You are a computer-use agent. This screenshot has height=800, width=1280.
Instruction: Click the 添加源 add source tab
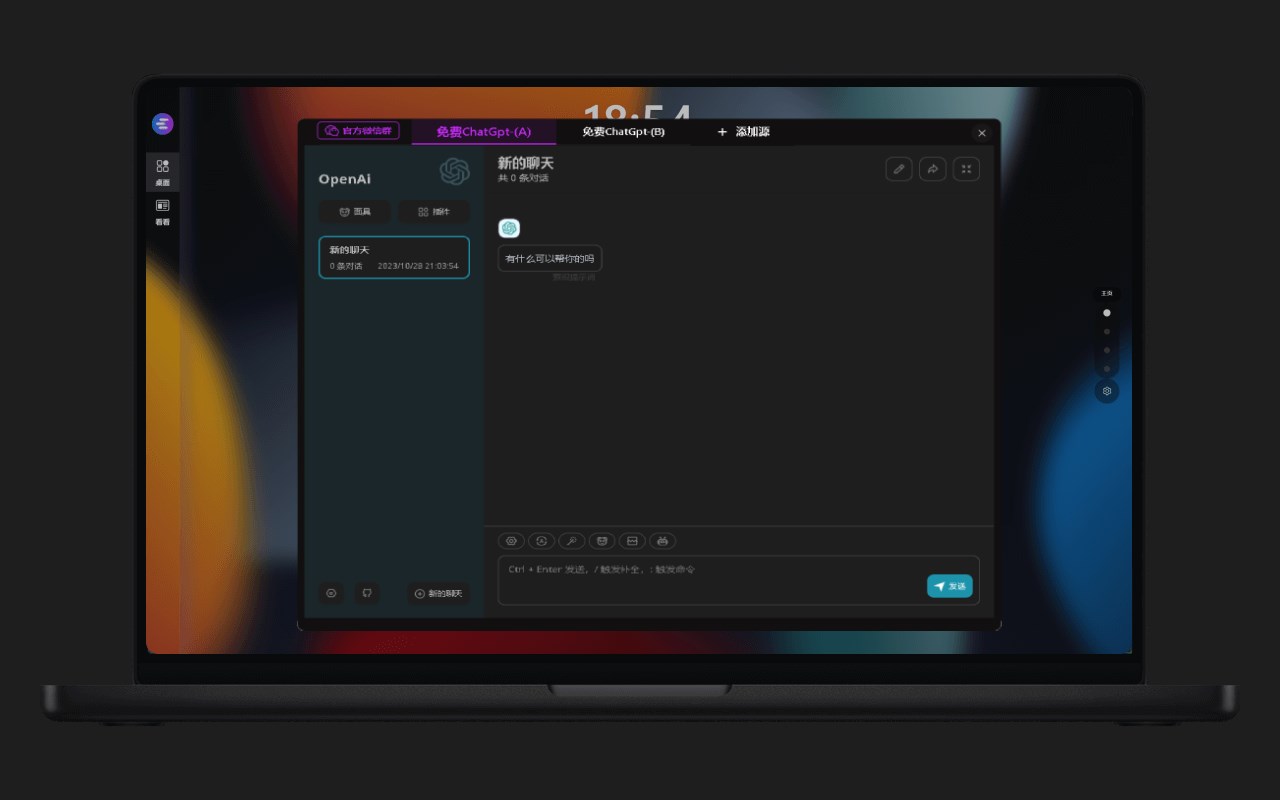point(743,132)
